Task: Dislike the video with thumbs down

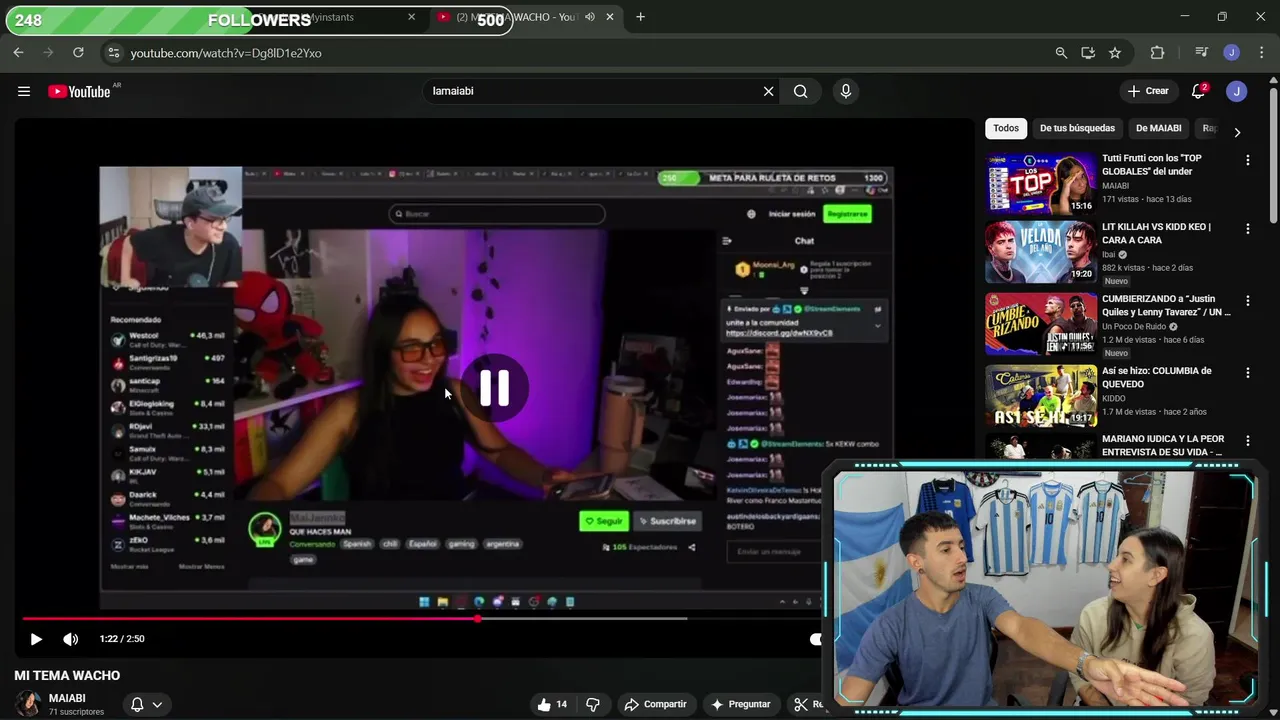Action: click(593, 704)
